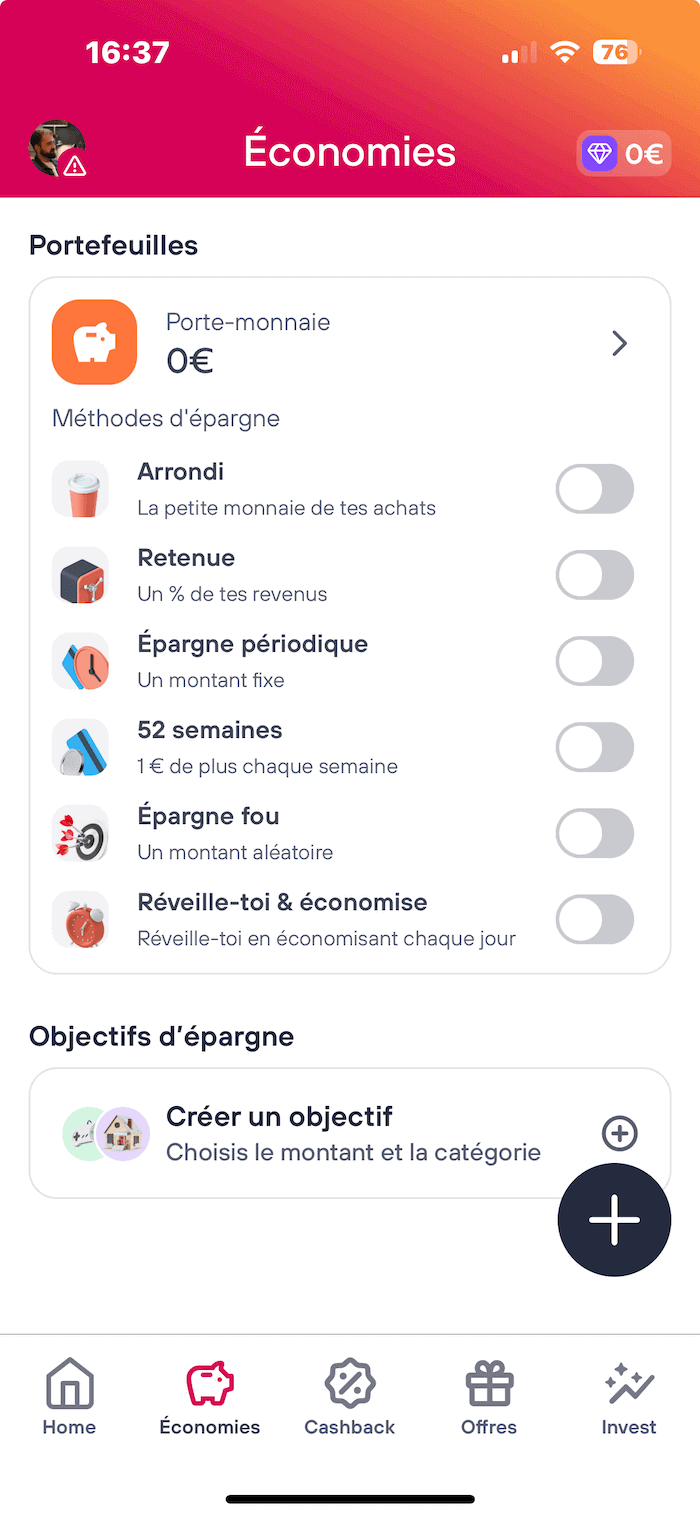Open the Offres tab
The image size is (700, 1518).
tap(489, 1397)
